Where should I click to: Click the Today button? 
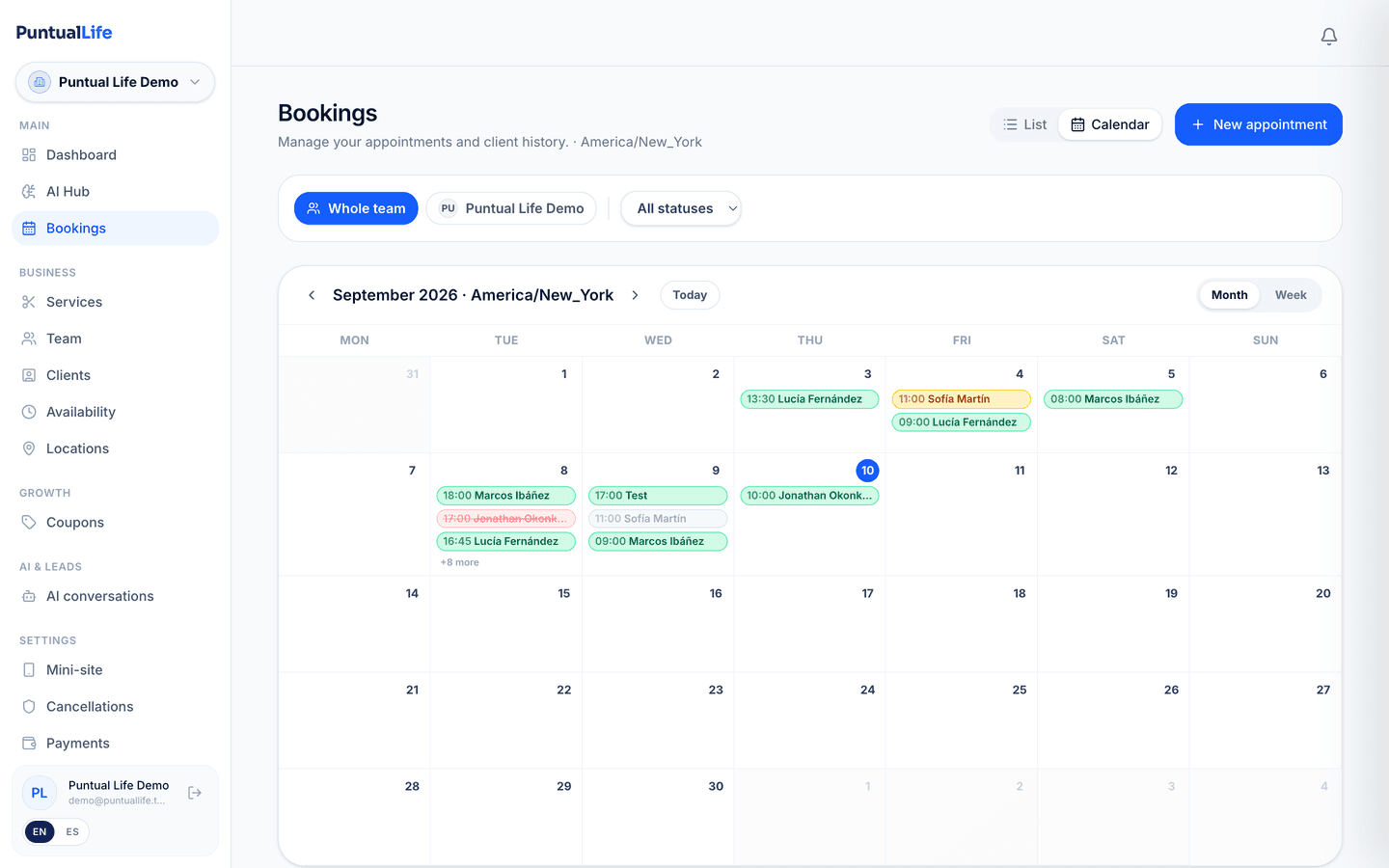coord(690,295)
